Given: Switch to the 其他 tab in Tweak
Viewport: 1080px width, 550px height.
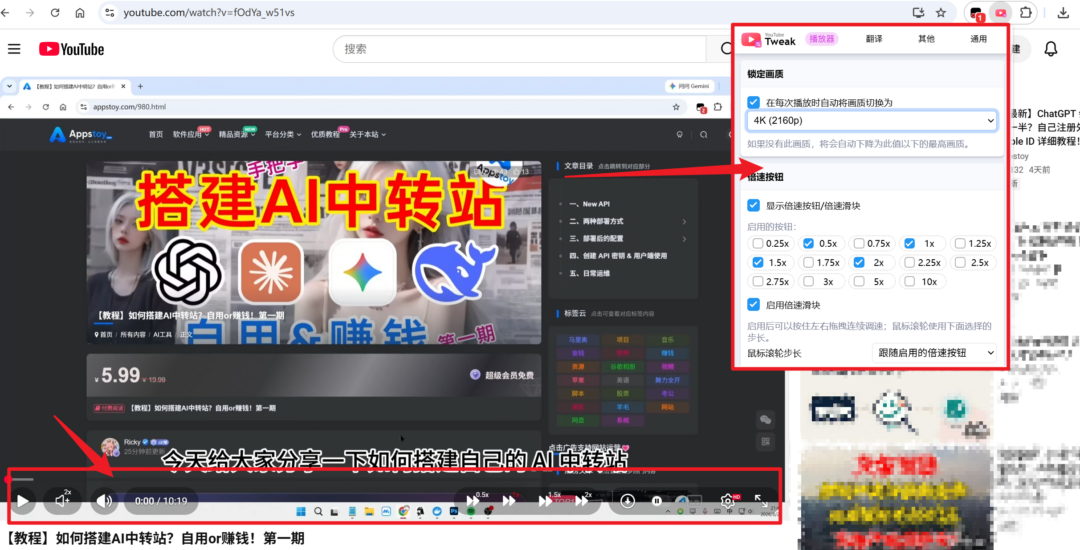Looking at the screenshot, I should pyautogui.click(x=926, y=39).
